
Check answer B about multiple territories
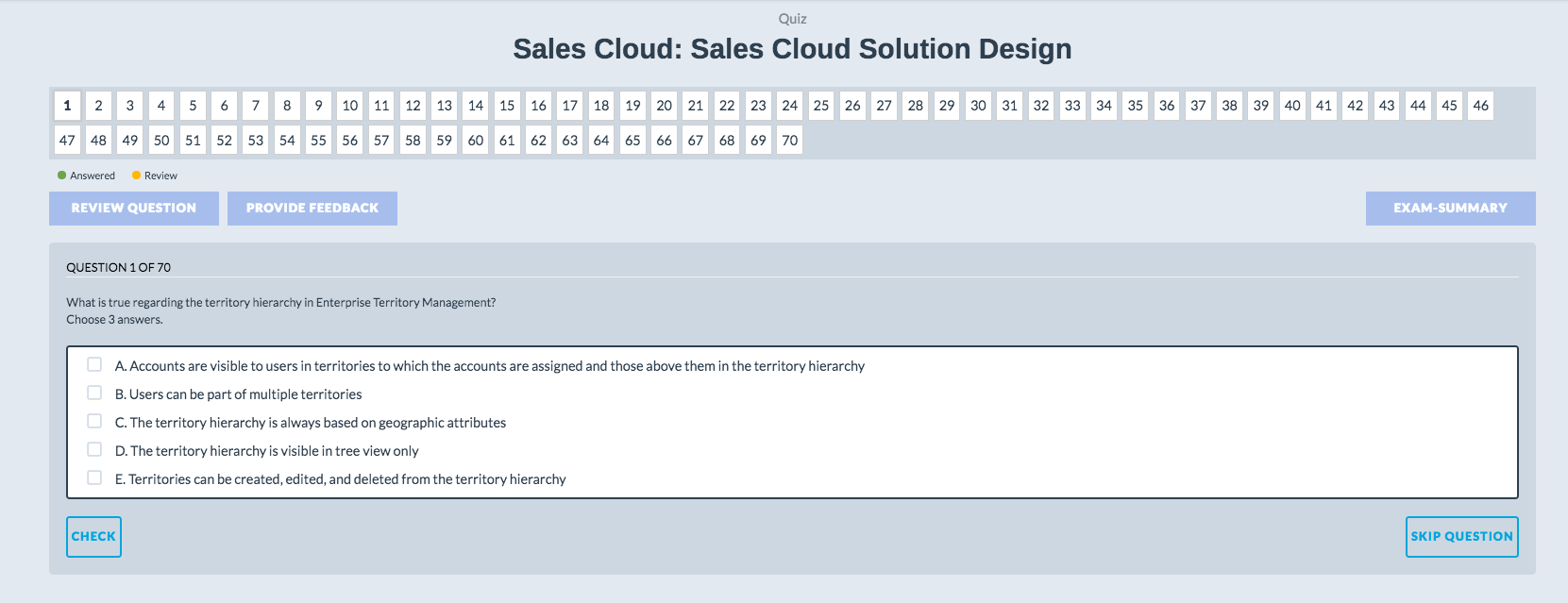(94, 393)
